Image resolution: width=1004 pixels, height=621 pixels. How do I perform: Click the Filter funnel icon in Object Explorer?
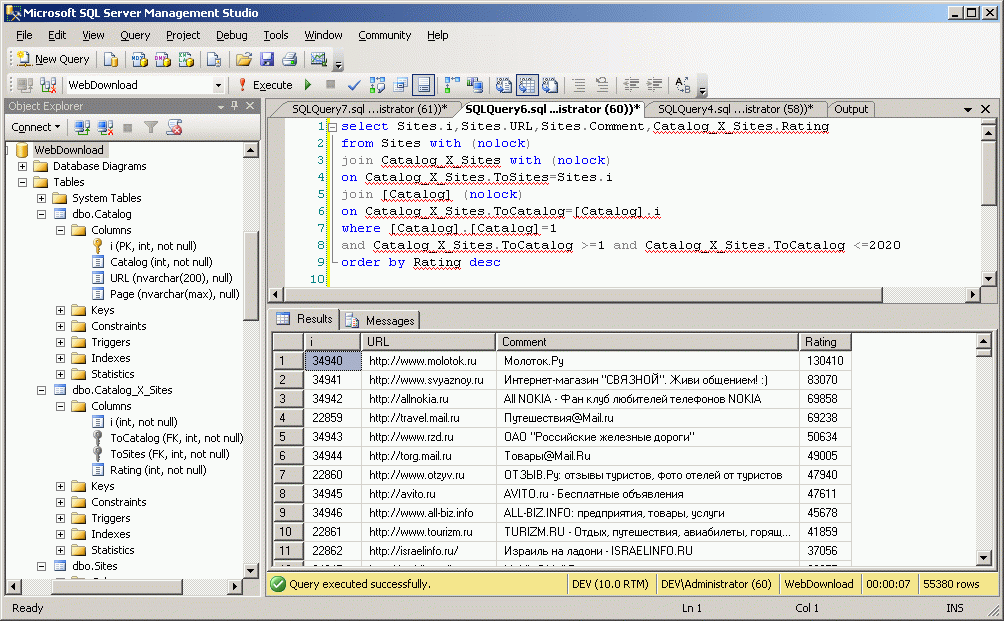(151, 127)
